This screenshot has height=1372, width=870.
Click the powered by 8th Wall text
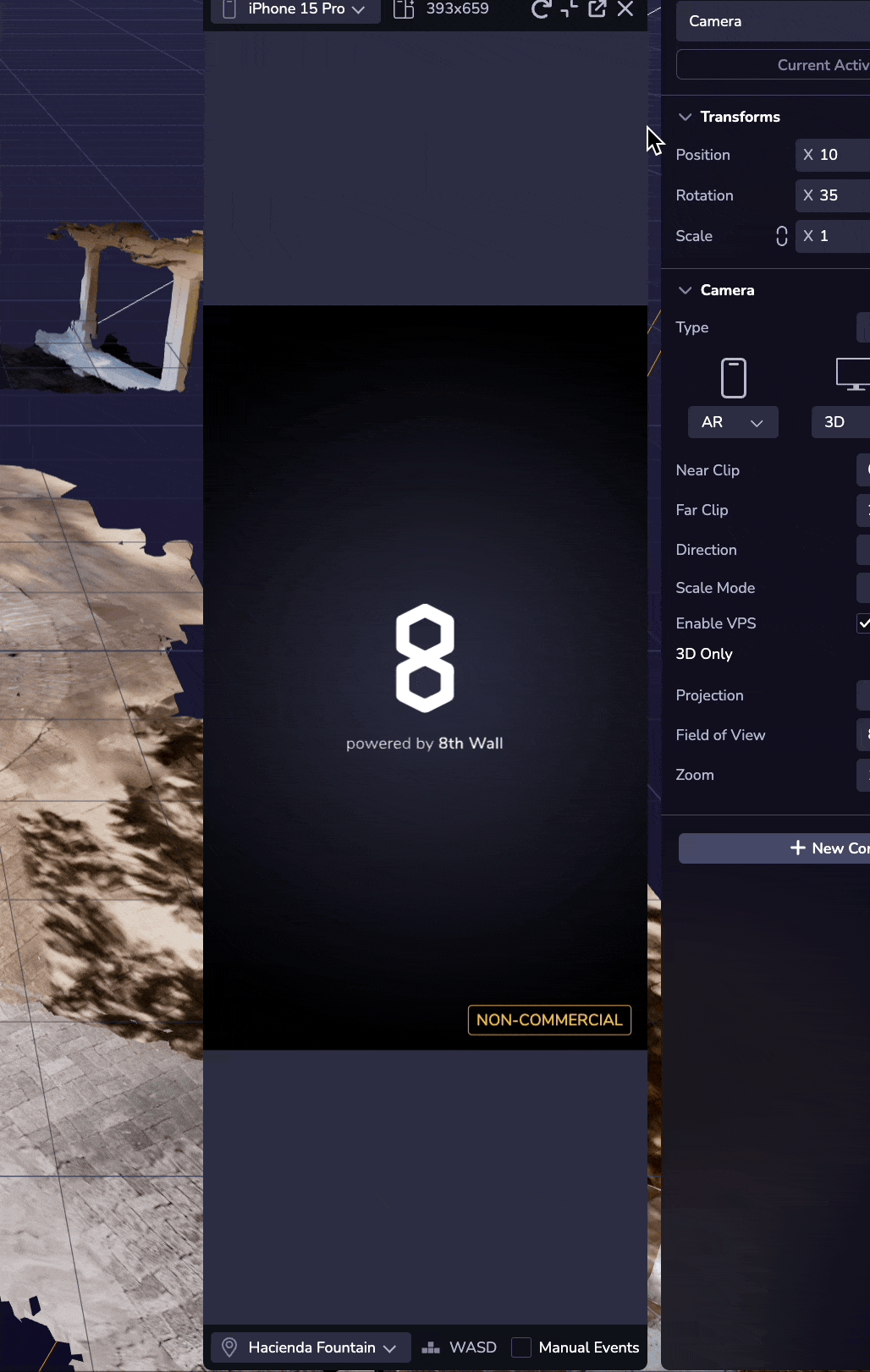[424, 744]
